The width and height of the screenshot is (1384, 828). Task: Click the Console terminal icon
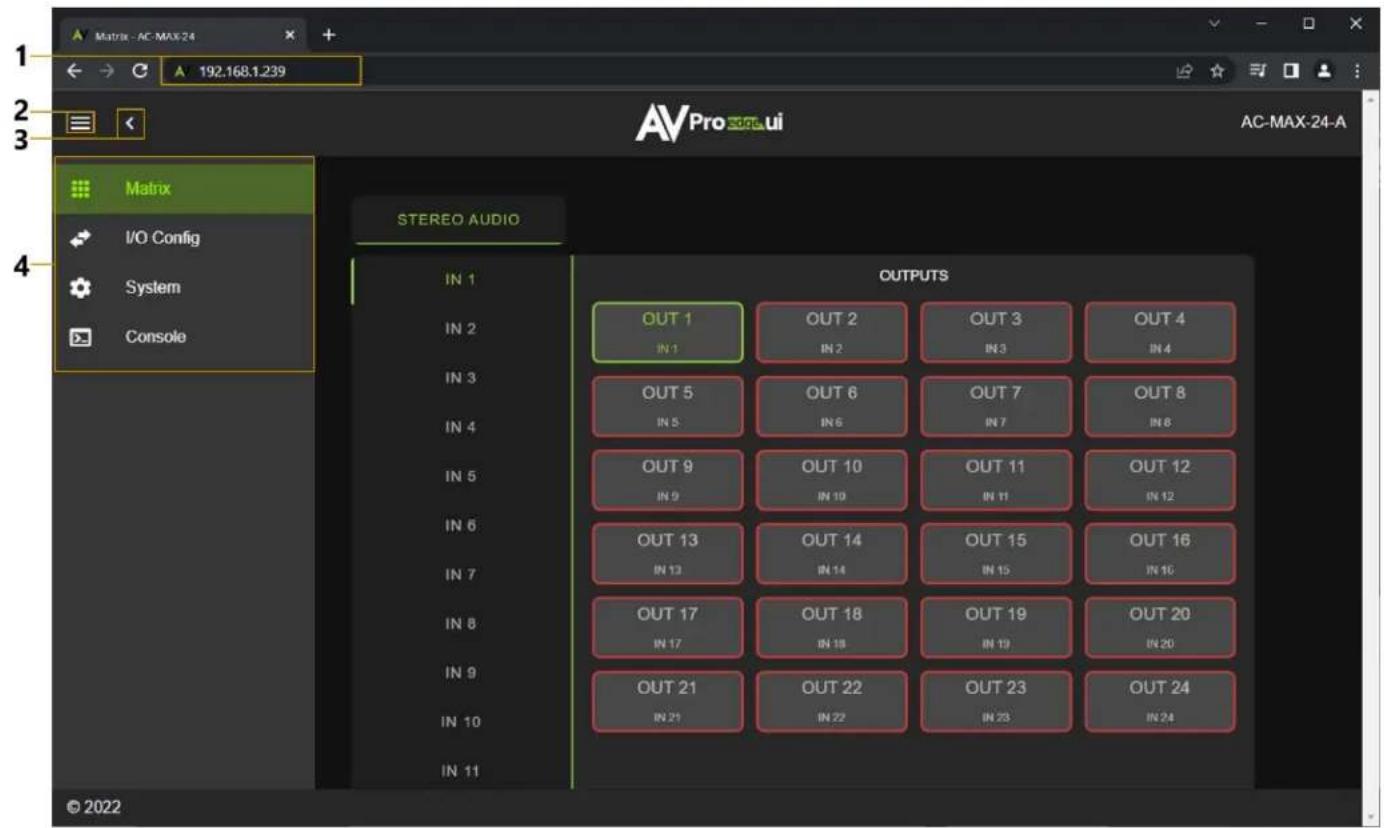click(82, 338)
